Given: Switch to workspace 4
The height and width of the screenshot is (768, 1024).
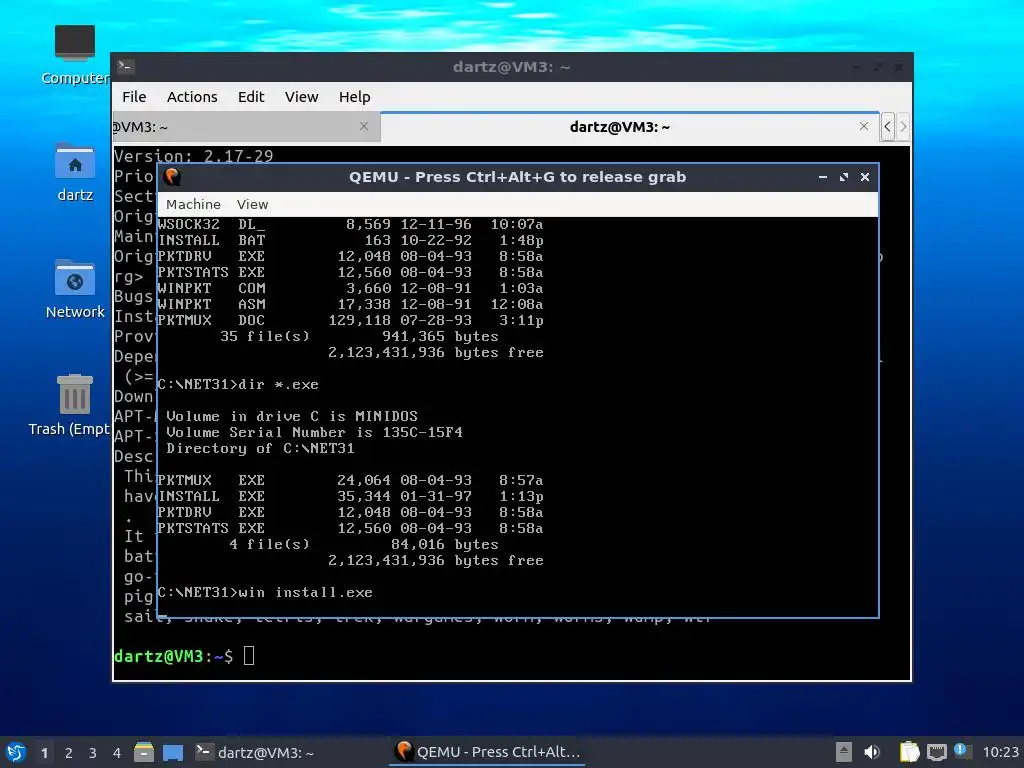Looking at the screenshot, I should [116, 753].
